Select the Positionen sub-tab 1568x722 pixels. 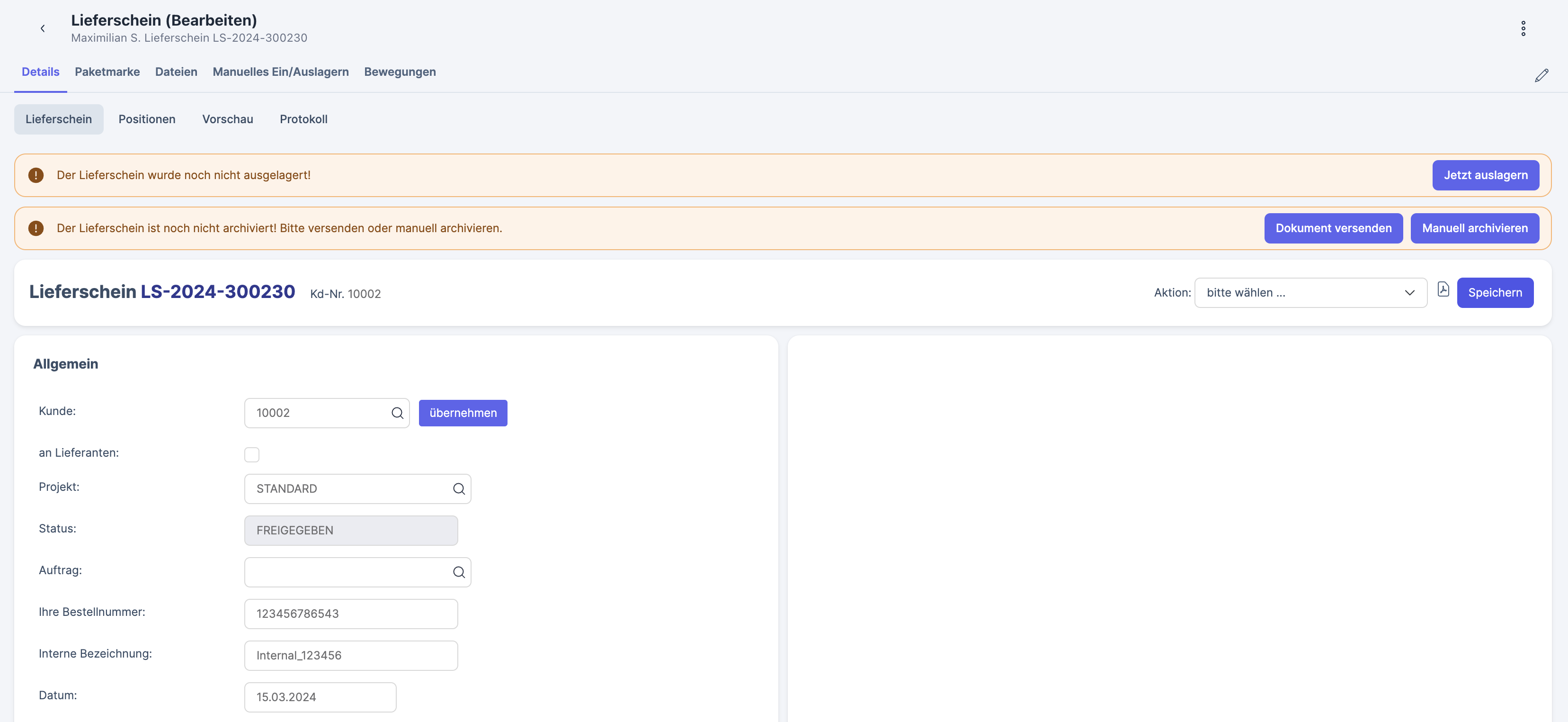[x=147, y=119]
